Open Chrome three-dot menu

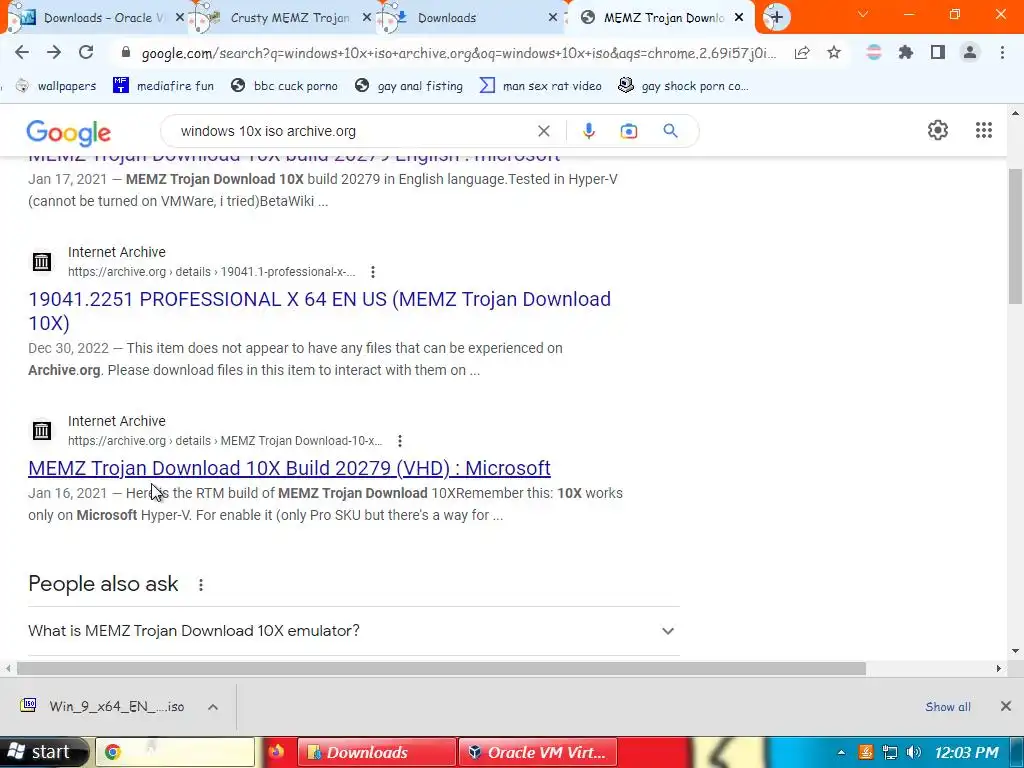1002,52
